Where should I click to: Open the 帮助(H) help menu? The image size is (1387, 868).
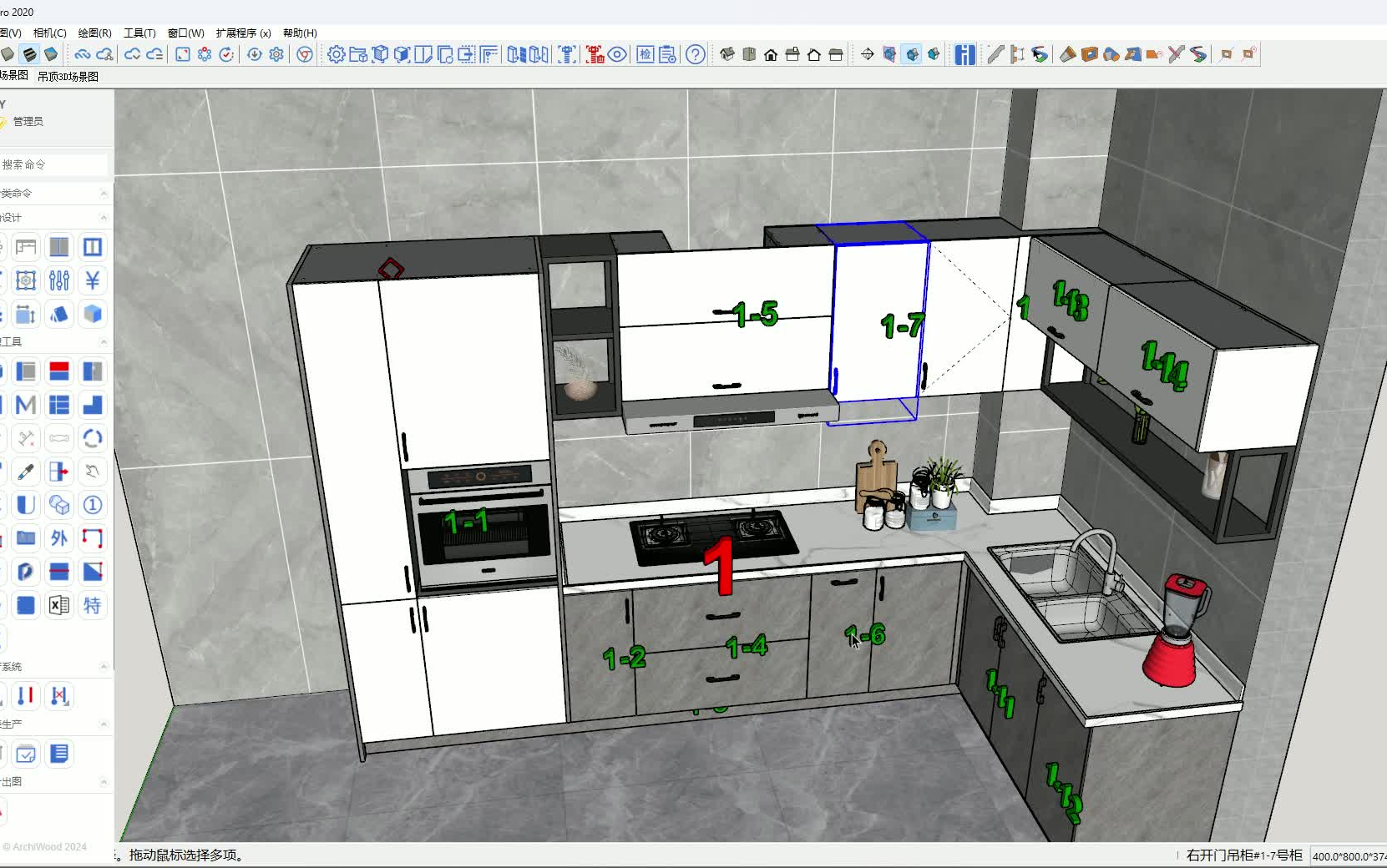pyautogui.click(x=300, y=33)
